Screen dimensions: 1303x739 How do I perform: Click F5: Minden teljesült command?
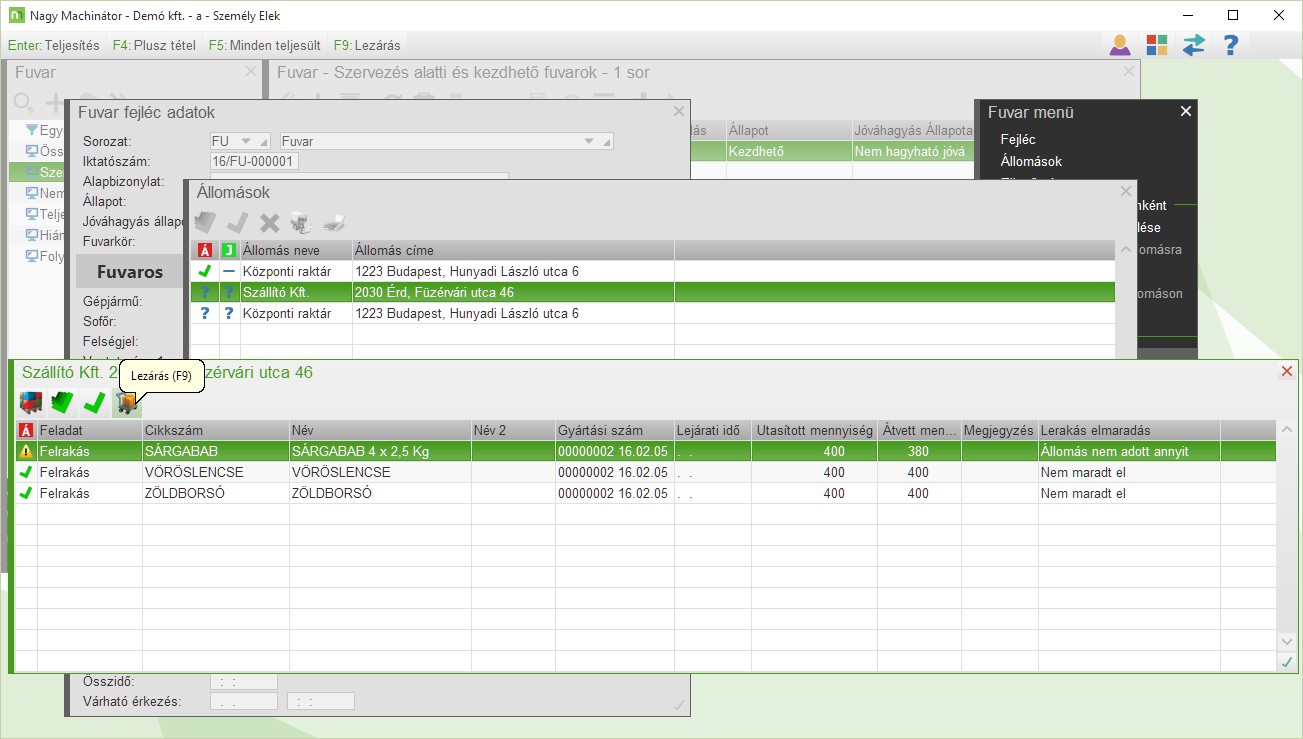(265, 45)
